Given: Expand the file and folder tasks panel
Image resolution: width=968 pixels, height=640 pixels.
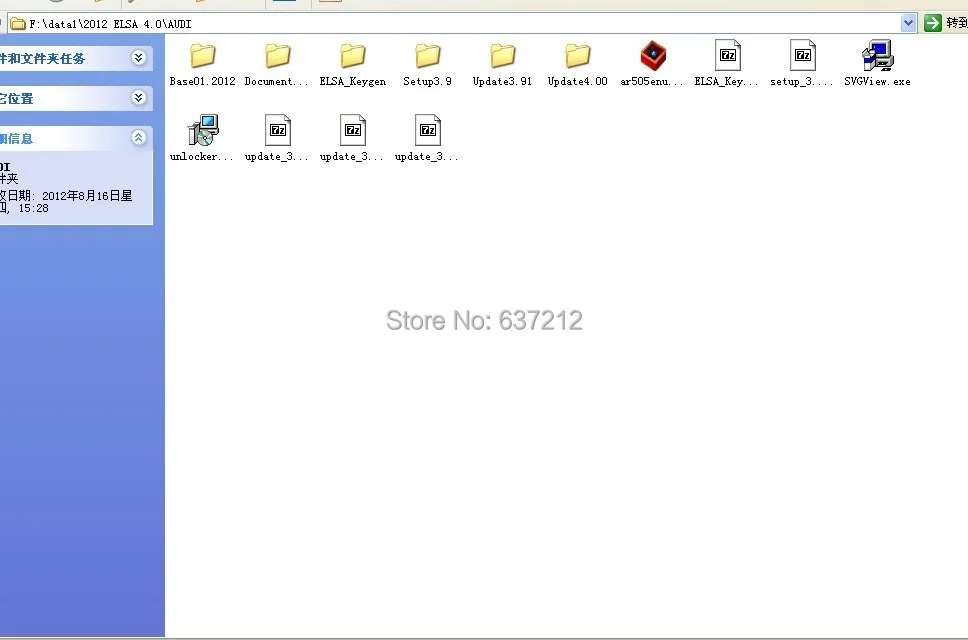Looking at the screenshot, I should 139,58.
